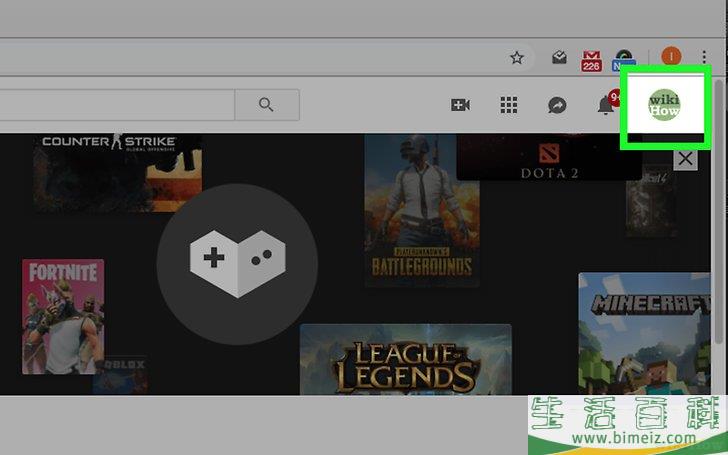Open the Gmail extension showing 226
This screenshot has width=728, height=455.
(591, 61)
